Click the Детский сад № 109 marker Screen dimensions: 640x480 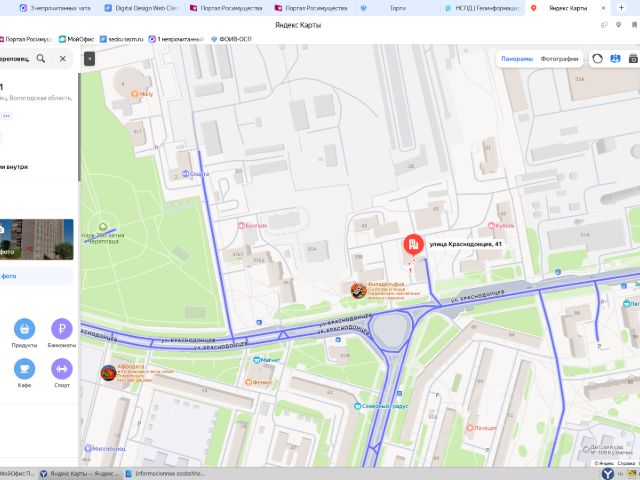point(587,449)
